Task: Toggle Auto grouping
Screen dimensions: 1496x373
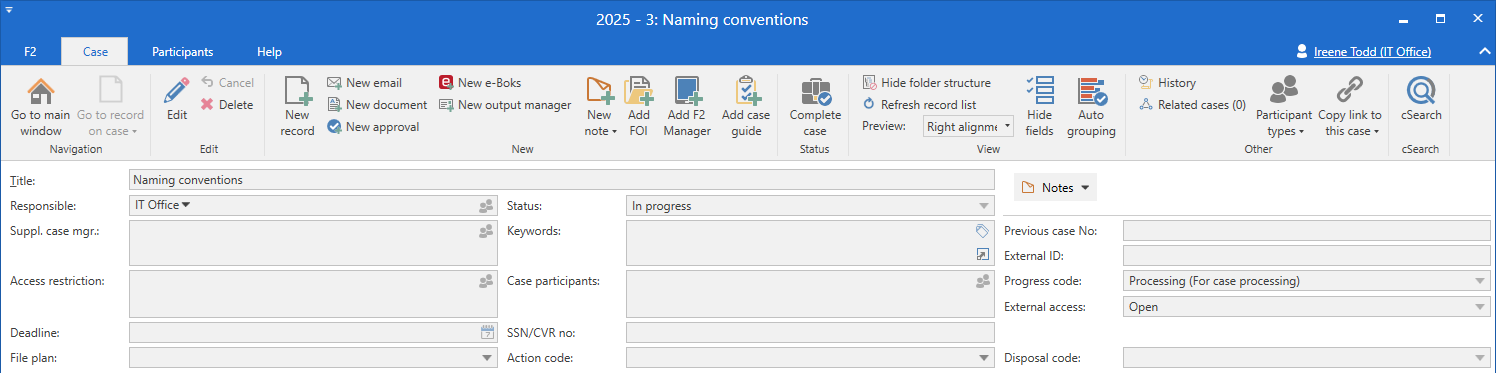Action: point(1091,107)
